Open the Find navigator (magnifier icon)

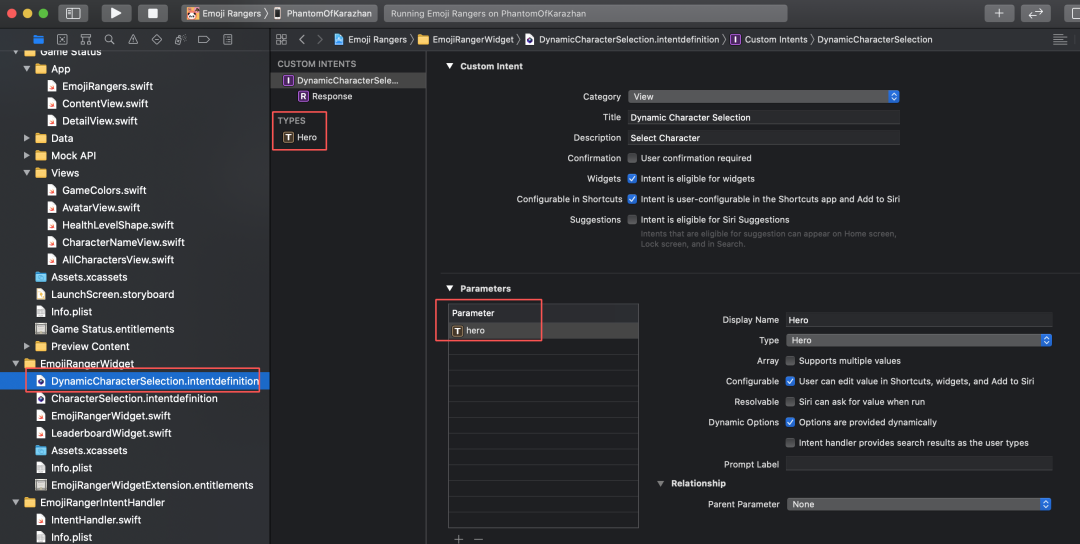(108, 39)
